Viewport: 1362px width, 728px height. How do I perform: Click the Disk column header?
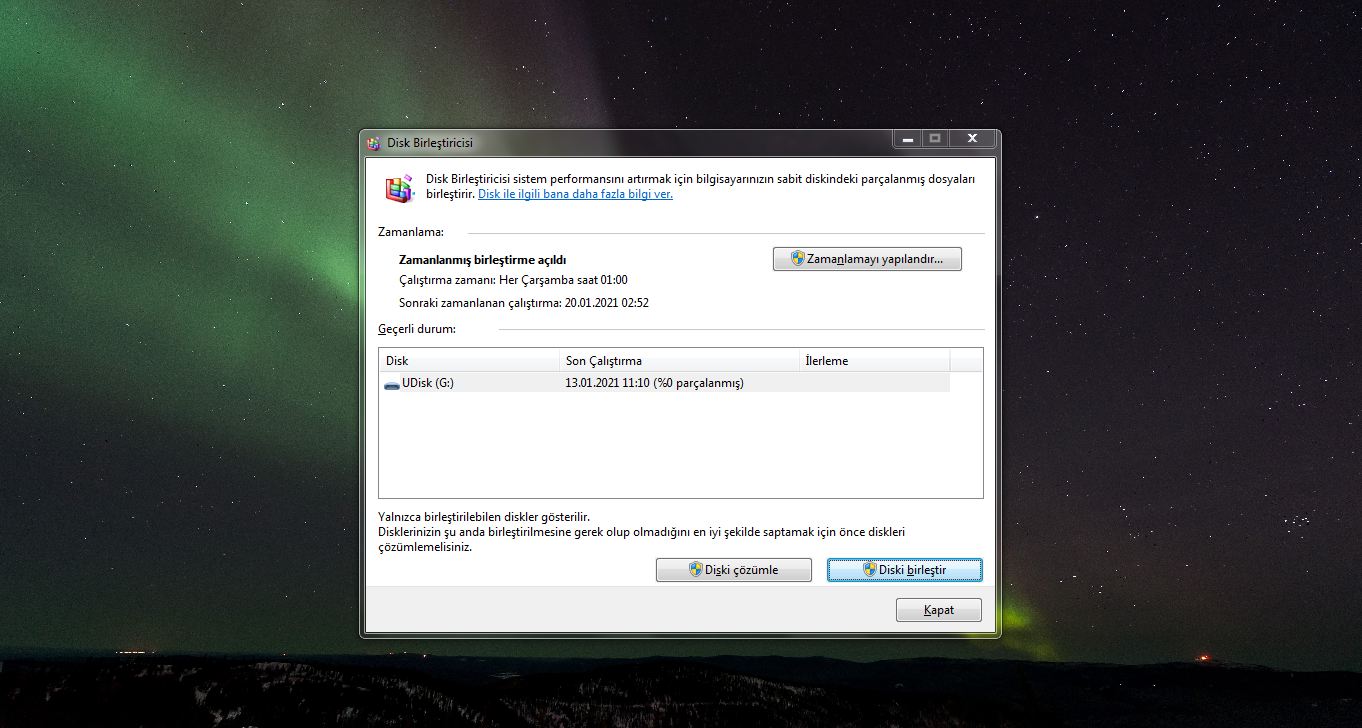tap(468, 361)
